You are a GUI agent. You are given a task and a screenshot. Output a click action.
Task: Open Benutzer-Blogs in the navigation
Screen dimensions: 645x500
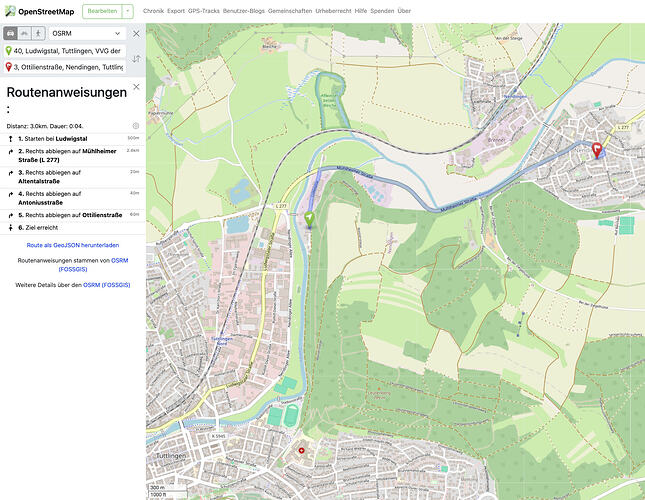point(244,11)
